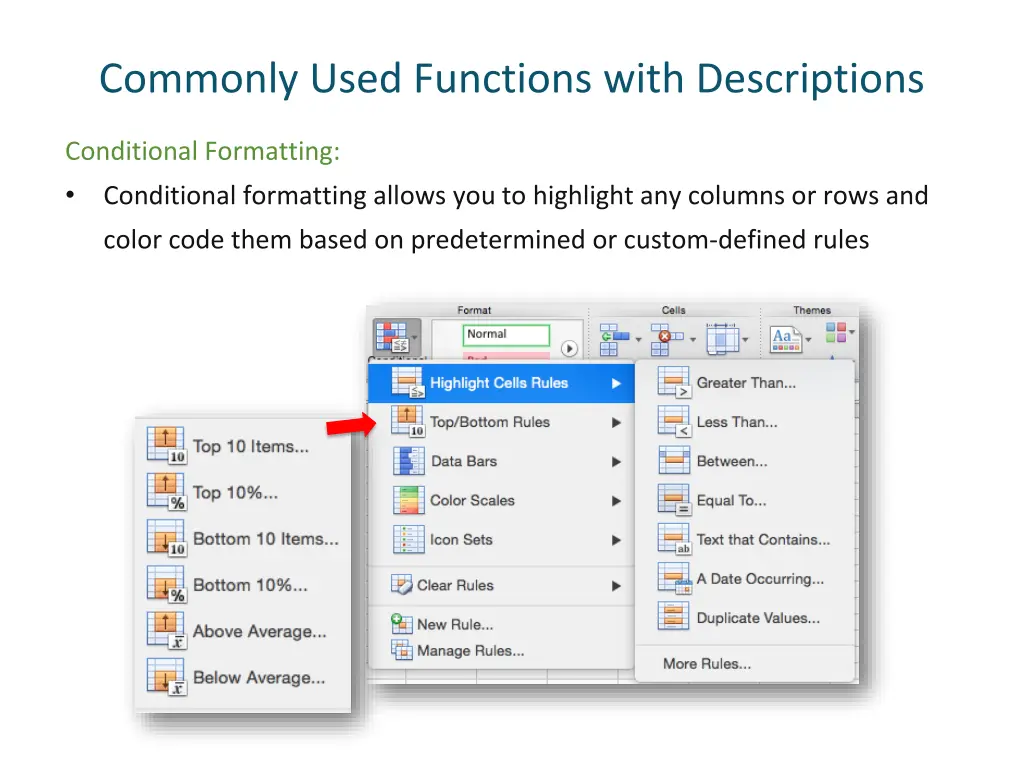Select Text that Contains... rule
The width and height of the screenshot is (1024, 768).
[x=745, y=539]
